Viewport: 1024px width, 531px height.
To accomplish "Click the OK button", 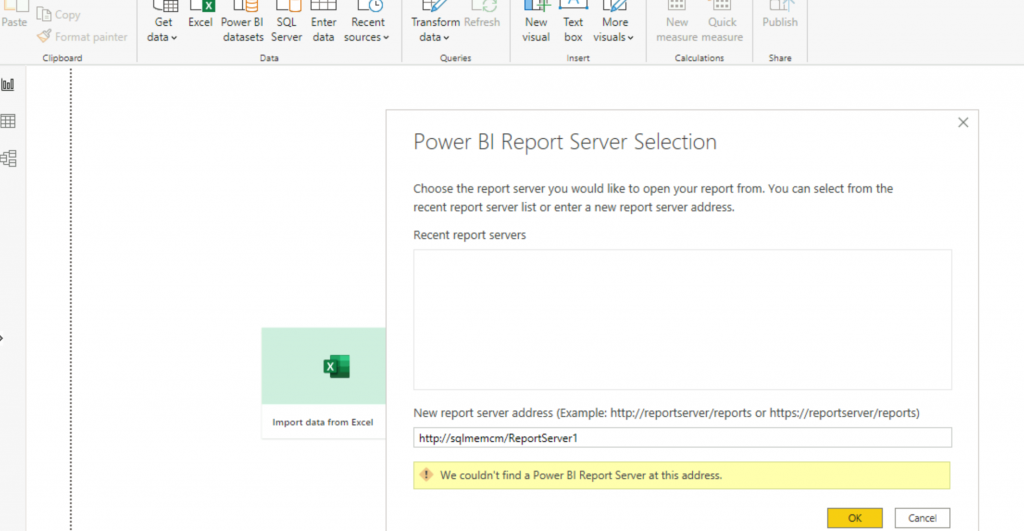I will (854, 518).
